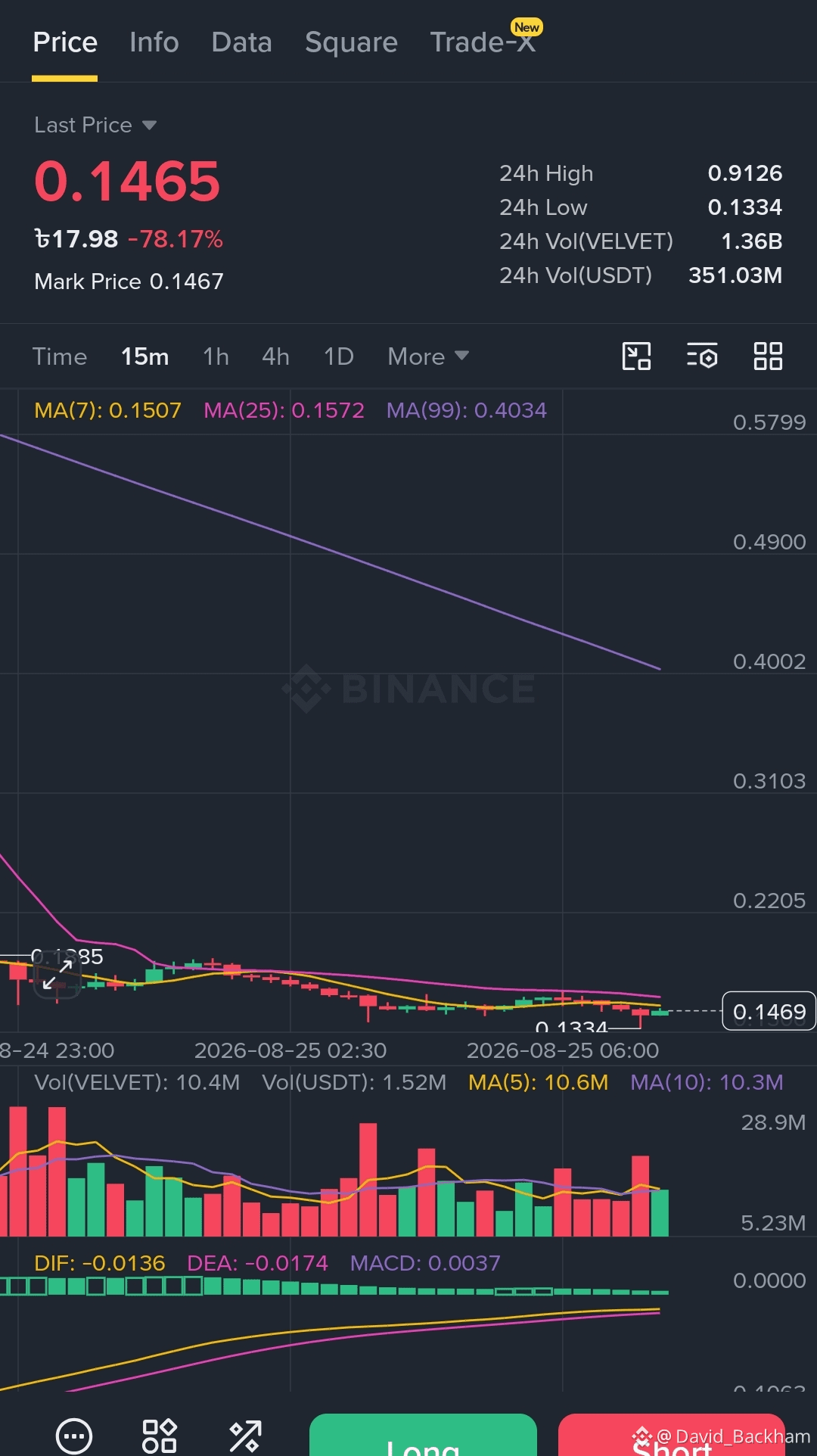The width and height of the screenshot is (817, 1456).
Task: Open the percent calculator tool icon
Action: [x=245, y=1436]
